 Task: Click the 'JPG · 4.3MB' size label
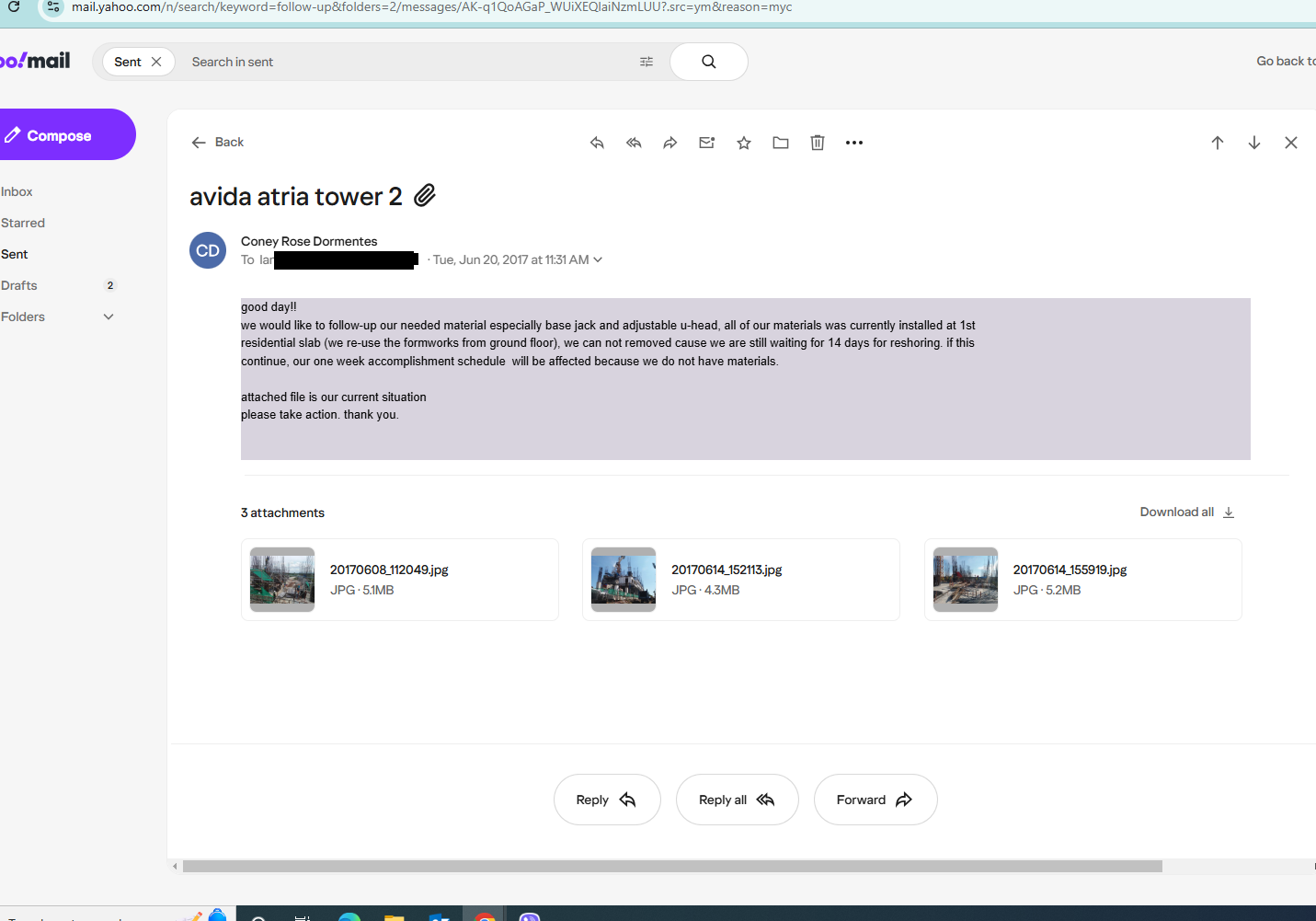705,590
